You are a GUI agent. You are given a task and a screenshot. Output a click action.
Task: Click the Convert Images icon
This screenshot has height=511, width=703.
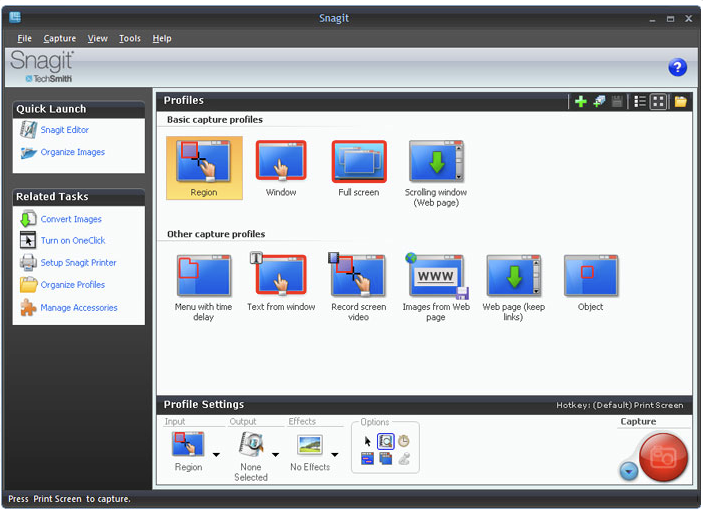point(28,219)
